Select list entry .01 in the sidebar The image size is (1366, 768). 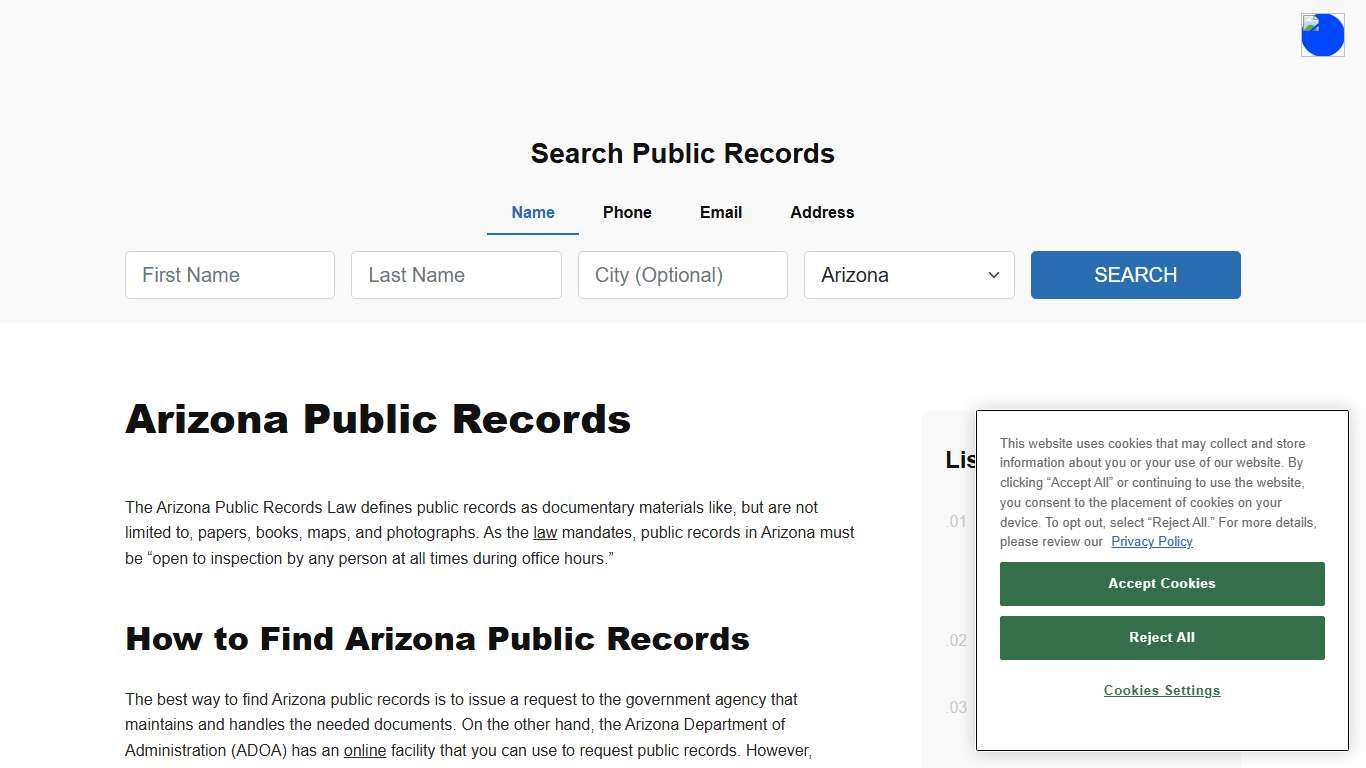tap(957, 521)
